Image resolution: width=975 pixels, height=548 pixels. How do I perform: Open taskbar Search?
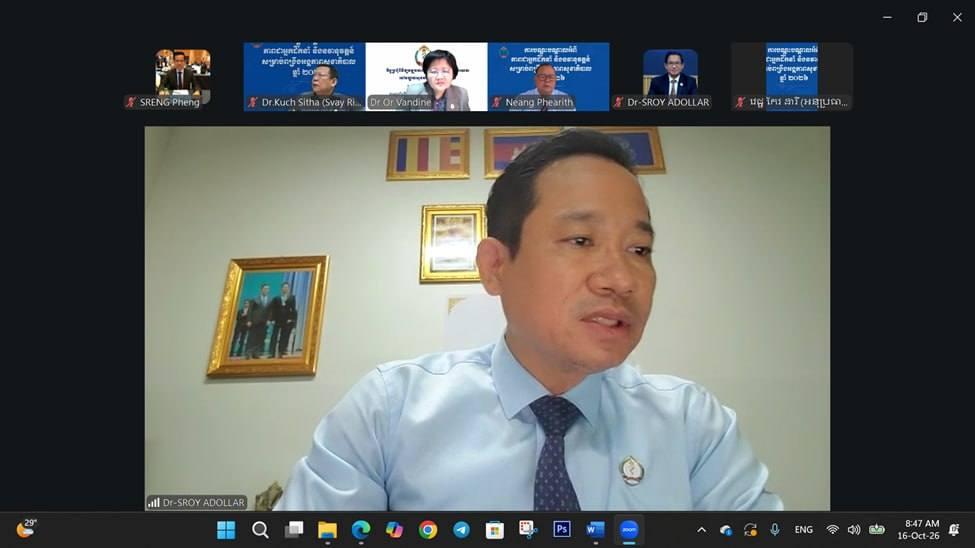(260, 530)
